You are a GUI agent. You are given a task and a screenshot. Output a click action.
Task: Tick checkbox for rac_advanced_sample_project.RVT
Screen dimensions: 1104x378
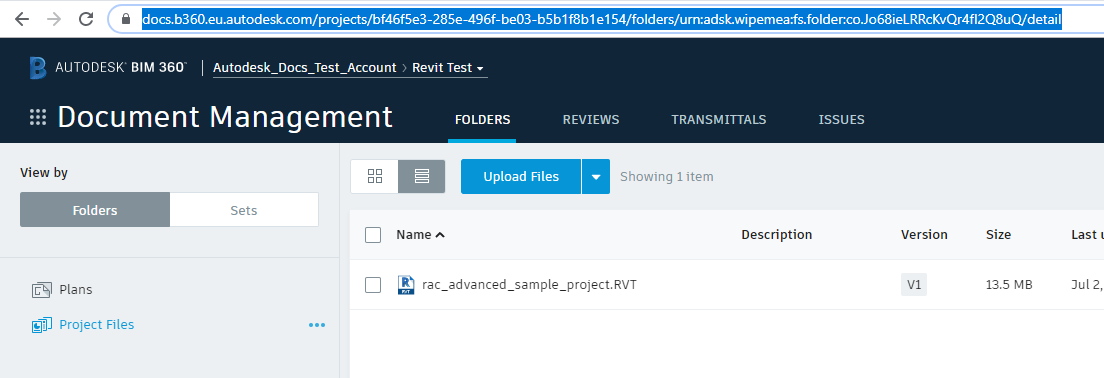pyautogui.click(x=373, y=285)
